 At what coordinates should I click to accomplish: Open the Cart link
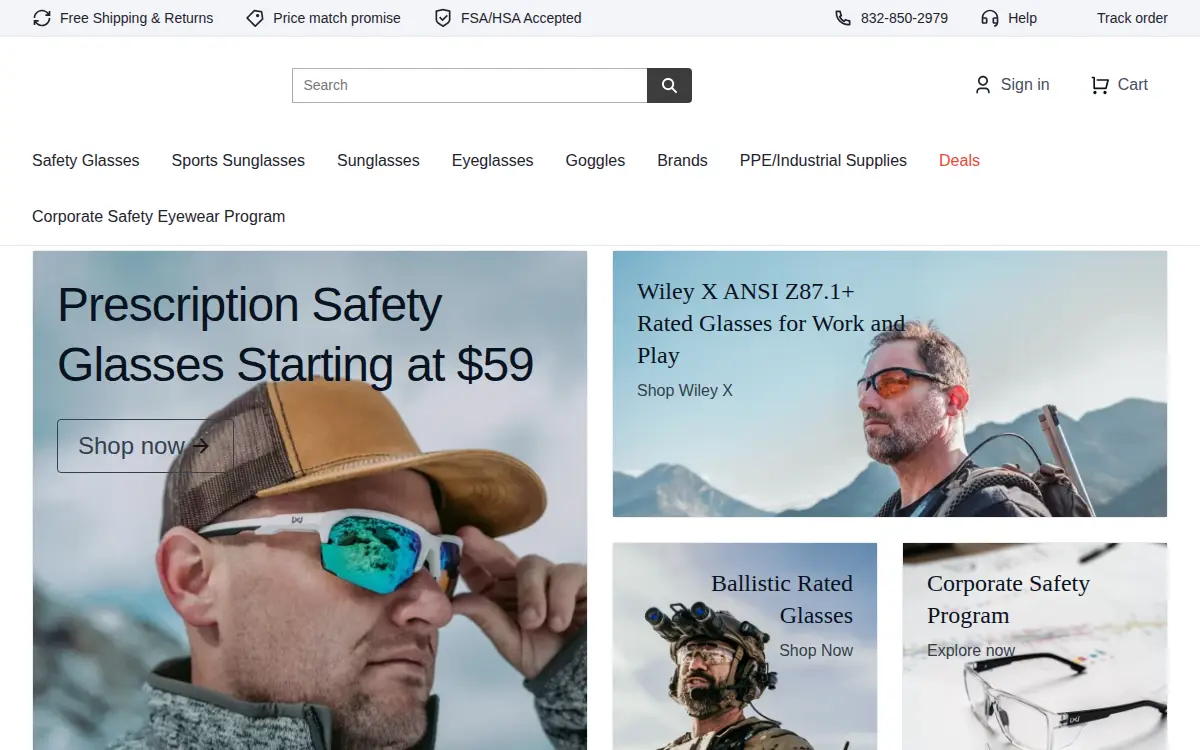(x=1132, y=85)
